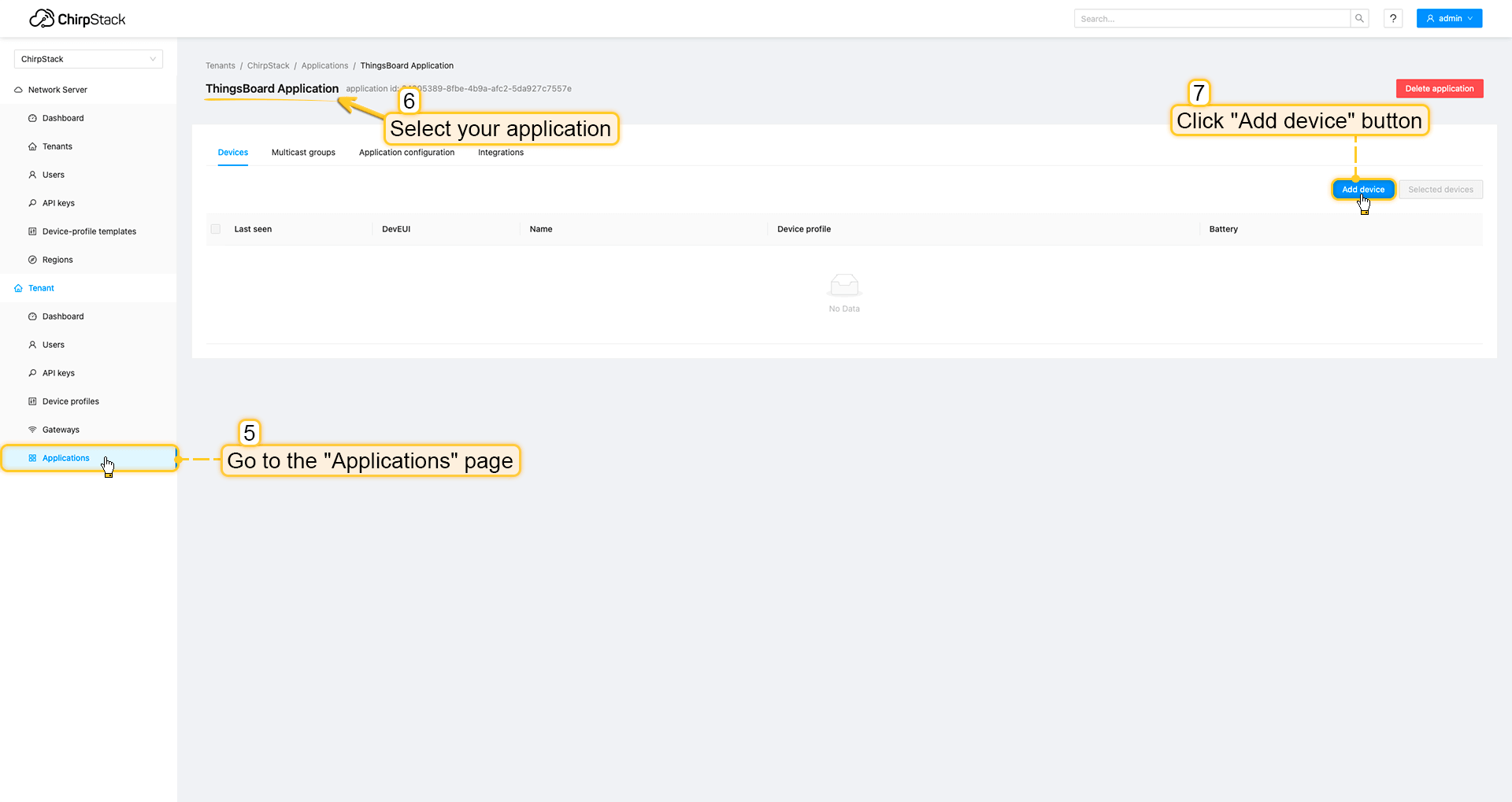Click the Regions compass icon in sidebar
This screenshot has width=1512, height=802.
[32, 260]
